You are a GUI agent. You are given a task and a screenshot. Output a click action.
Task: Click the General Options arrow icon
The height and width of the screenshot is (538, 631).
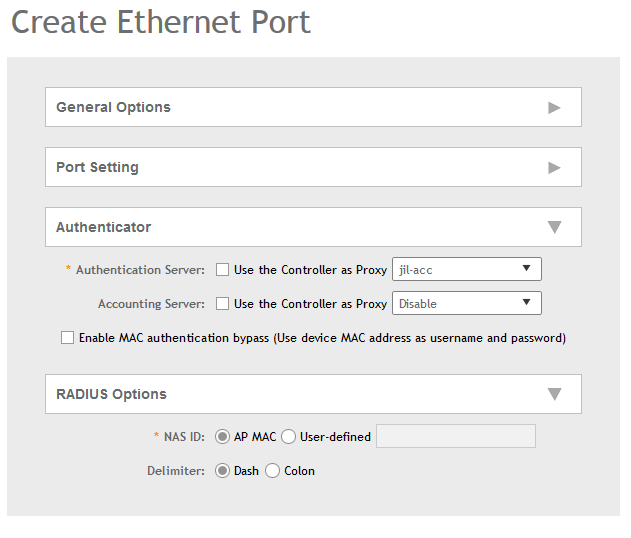coord(554,107)
